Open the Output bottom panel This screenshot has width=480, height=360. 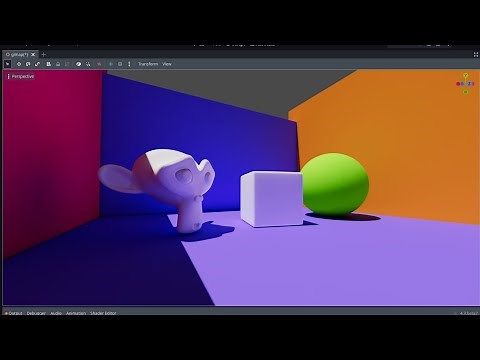click(x=14, y=313)
